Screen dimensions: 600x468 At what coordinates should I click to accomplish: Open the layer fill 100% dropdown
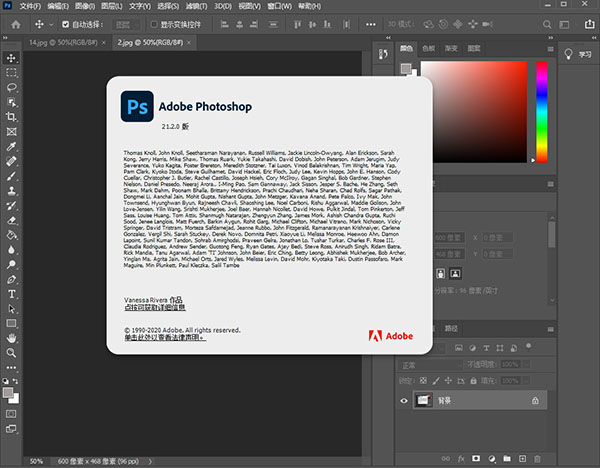(x=527, y=381)
